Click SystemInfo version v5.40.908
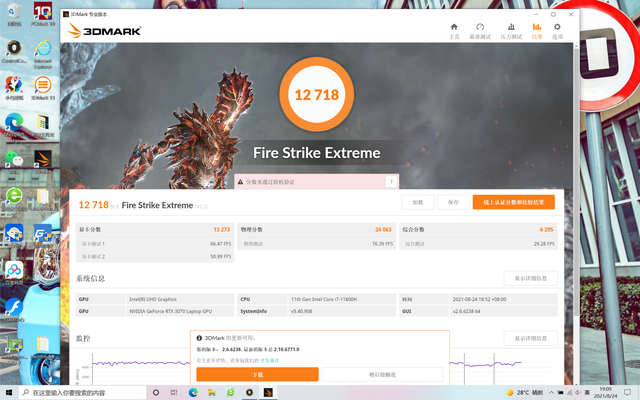The height and width of the screenshot is (400, 640). (302, 311)
